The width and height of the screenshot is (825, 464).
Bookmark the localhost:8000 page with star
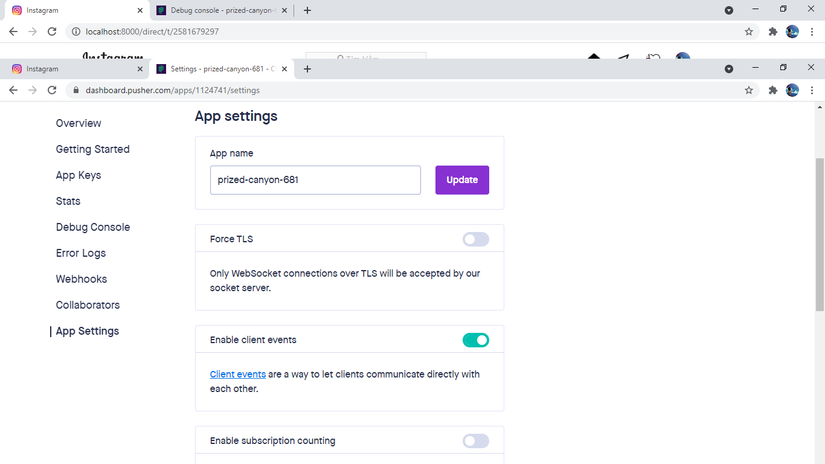(x=749, y=32)
